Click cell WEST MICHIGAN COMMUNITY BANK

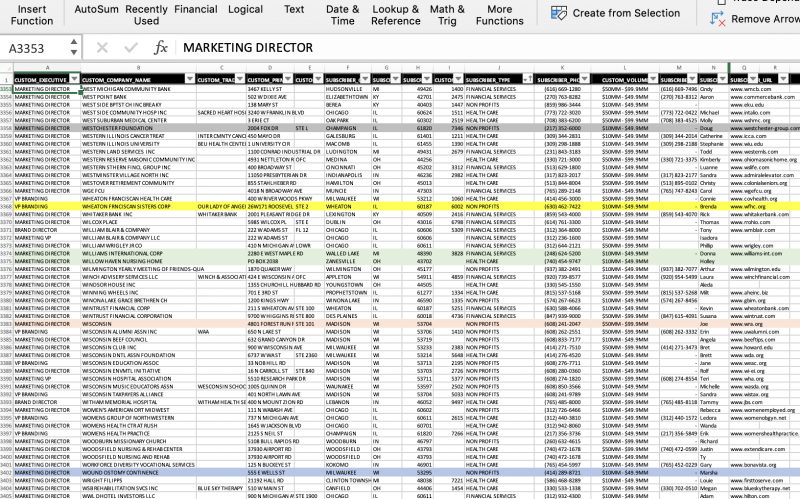tap(138, 89)
